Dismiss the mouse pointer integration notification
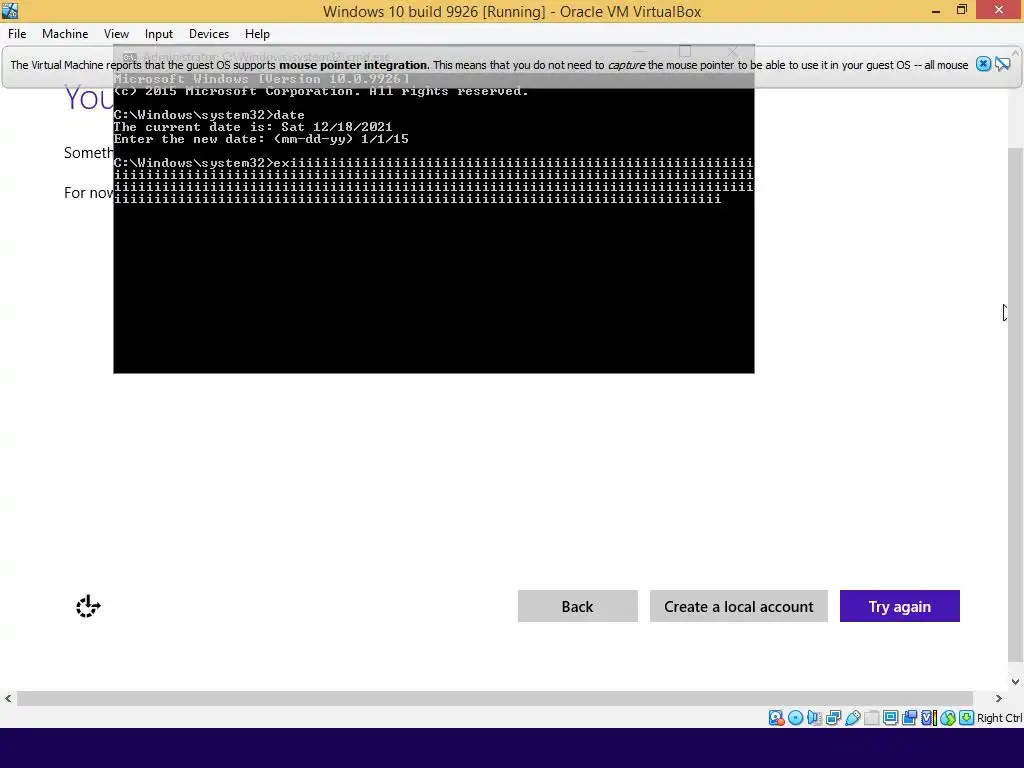Viewport: 1024px width, 768px height. click(x=984, y=64)
